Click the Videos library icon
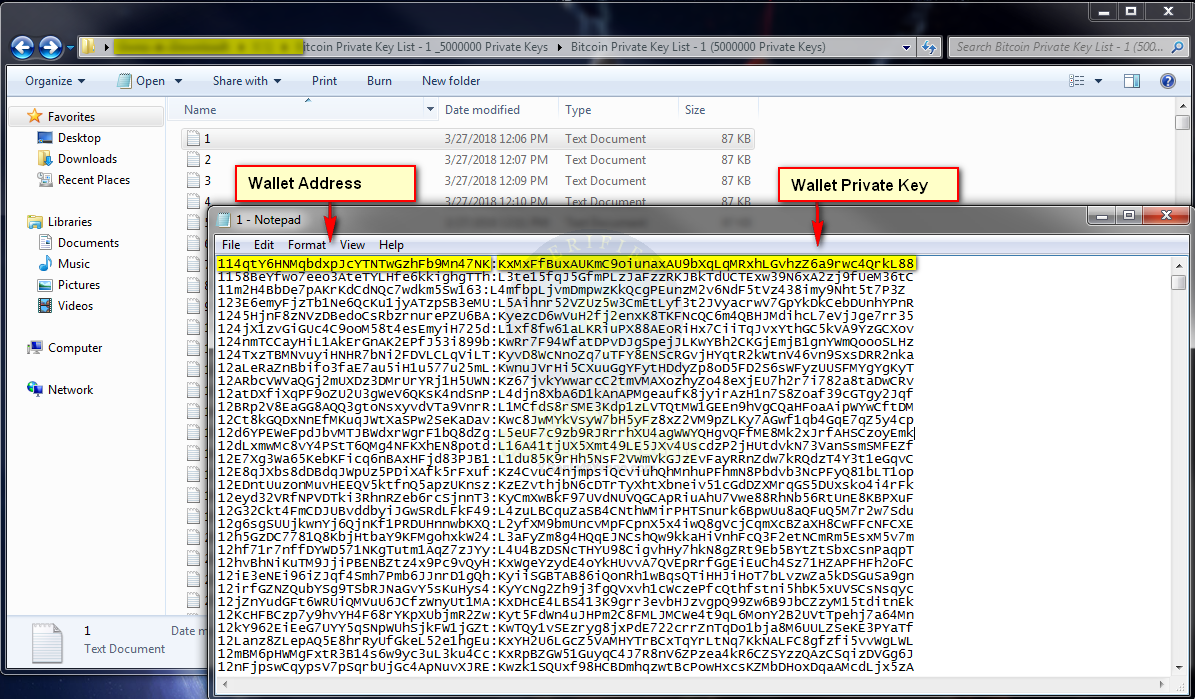 (x=45, y=306)
